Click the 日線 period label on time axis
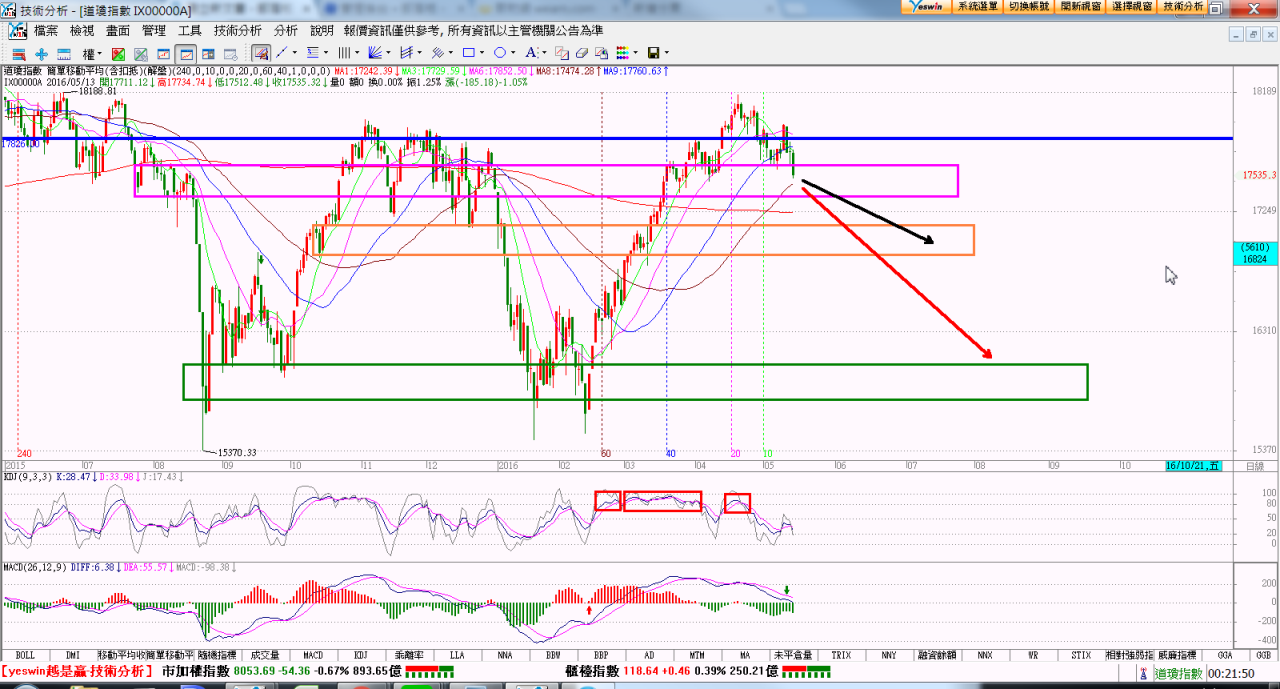 [x=1254, y=466]
